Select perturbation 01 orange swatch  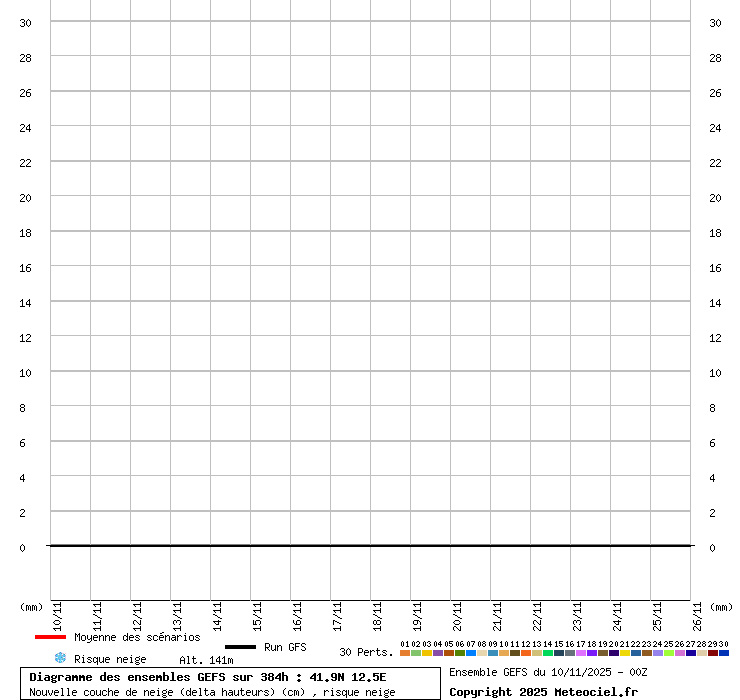point(405,653)
